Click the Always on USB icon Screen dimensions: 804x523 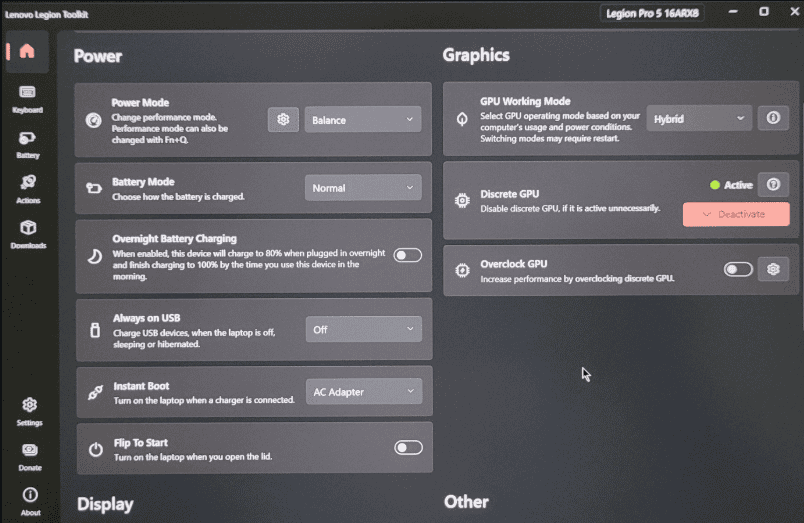coord(95,330)
